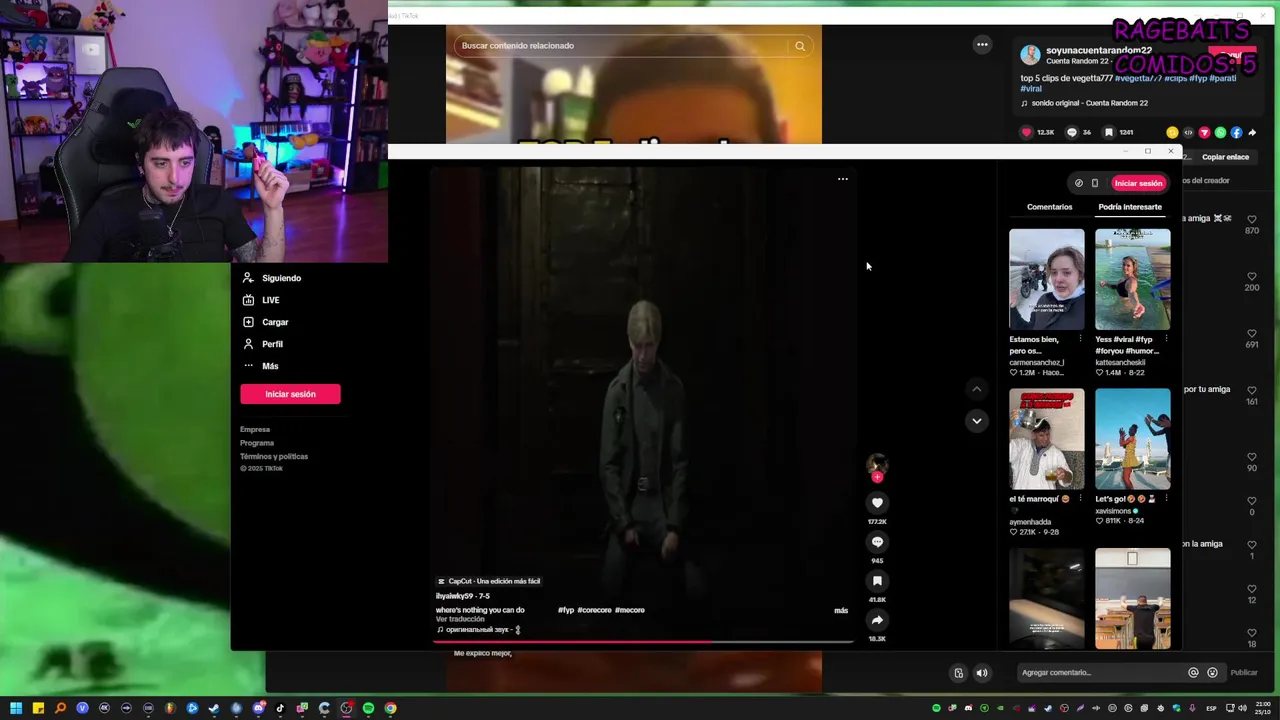Open three-dot menu of the back video
The height and width of the screenshot is (720, 1280).
point(982,44)
